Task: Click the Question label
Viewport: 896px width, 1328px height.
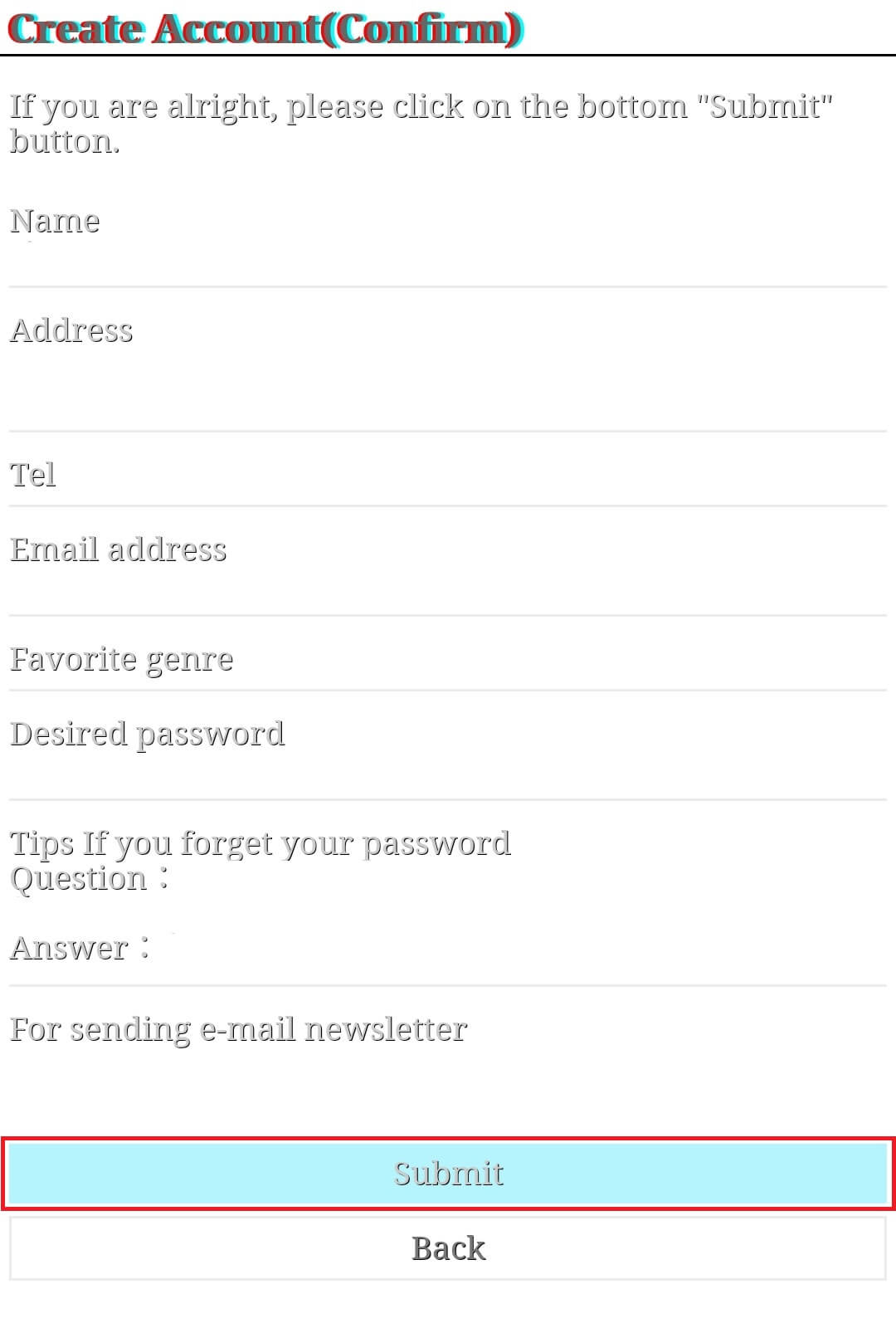Action: pyautogui.click(x=79, y=878)
